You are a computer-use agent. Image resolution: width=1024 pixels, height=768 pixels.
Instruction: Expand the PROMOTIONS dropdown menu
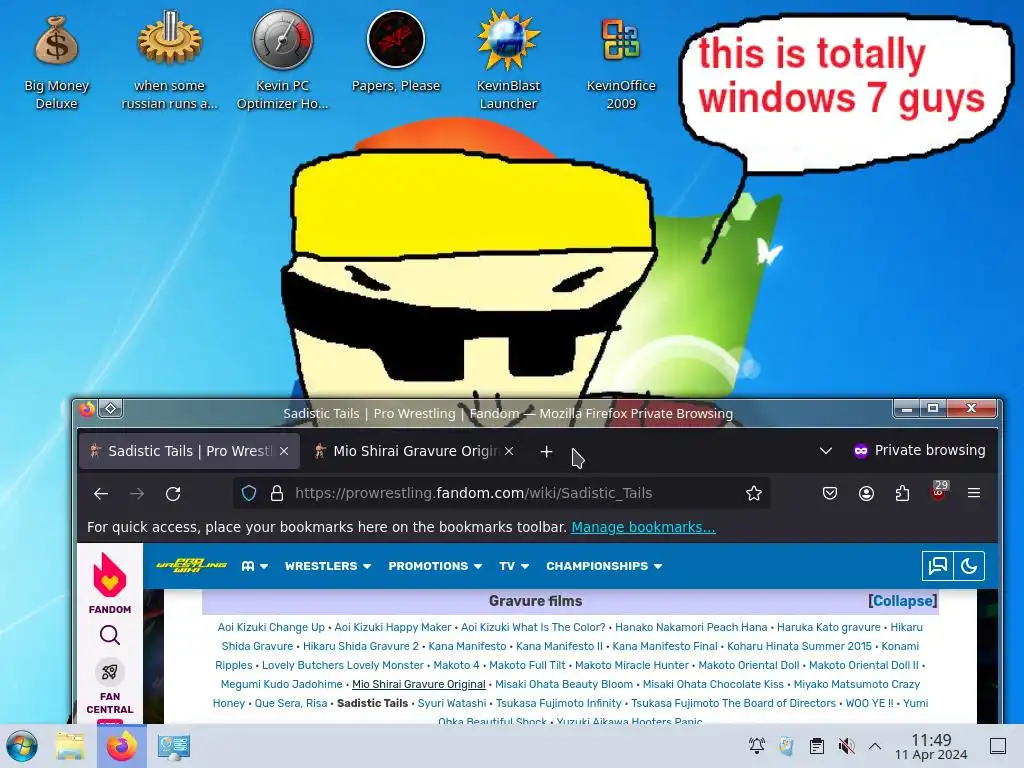(435, 566)
